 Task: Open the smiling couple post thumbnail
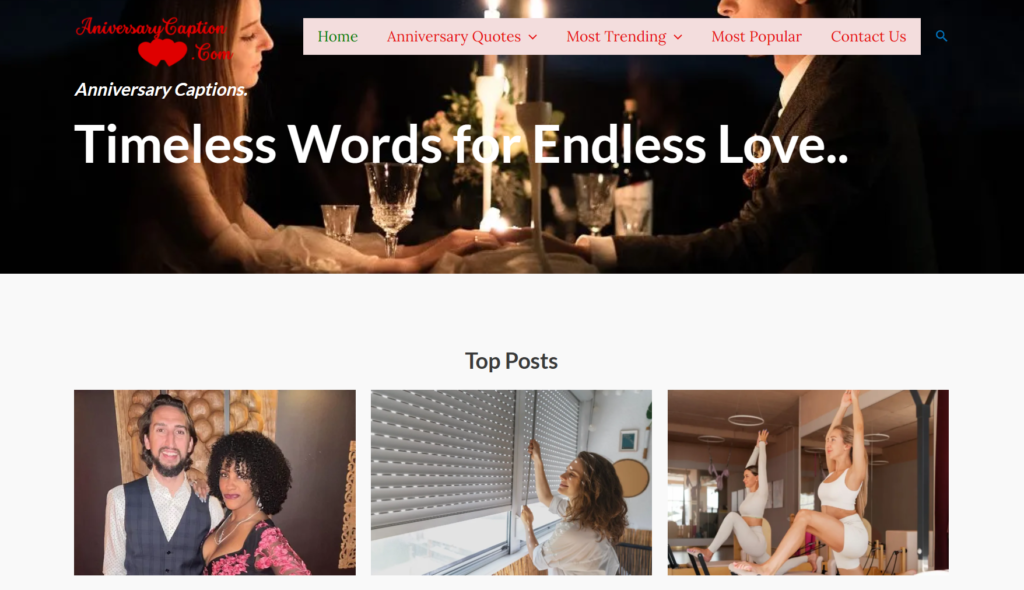215,482
